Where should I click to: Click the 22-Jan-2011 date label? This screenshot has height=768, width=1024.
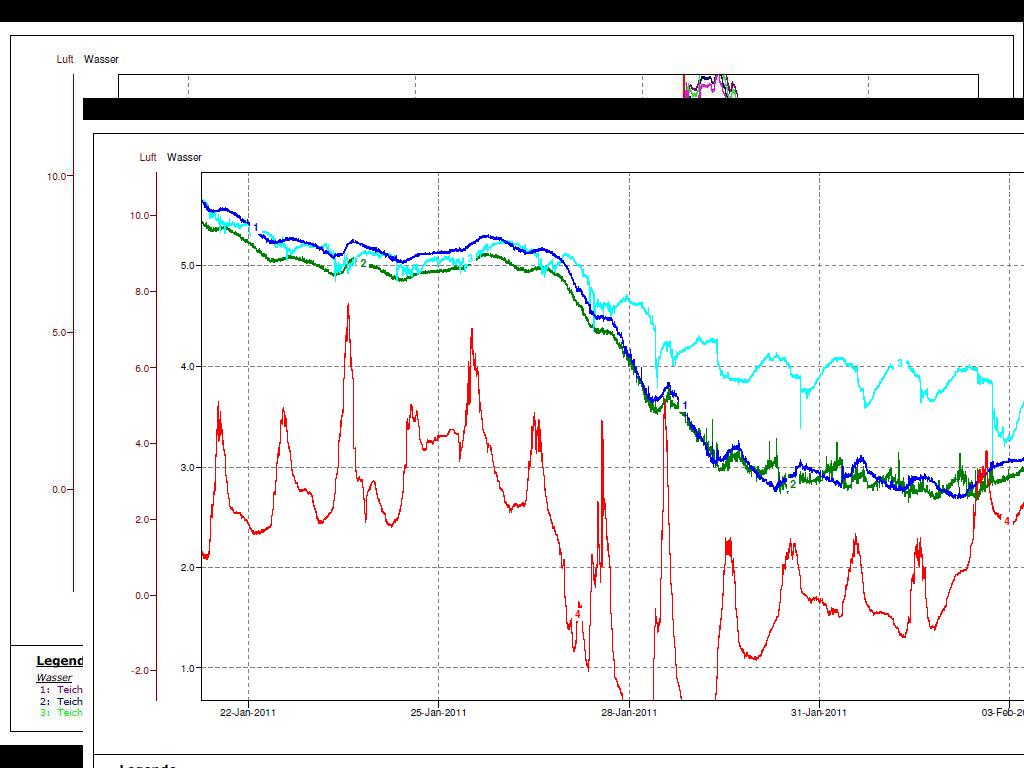click(248, 713)
